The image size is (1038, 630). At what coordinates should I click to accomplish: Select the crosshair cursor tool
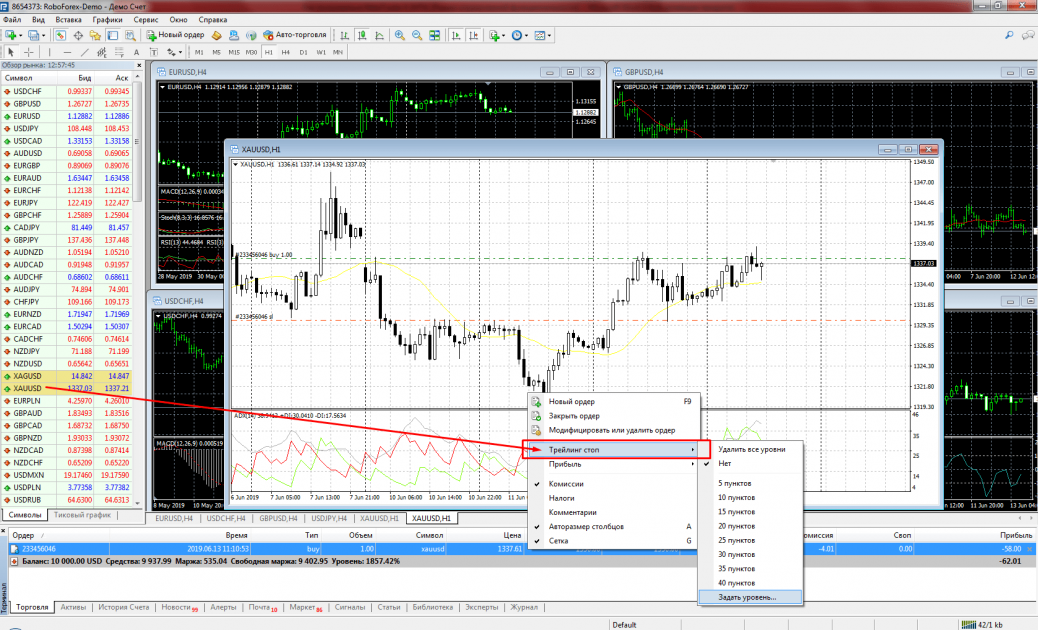pos(29,51)
